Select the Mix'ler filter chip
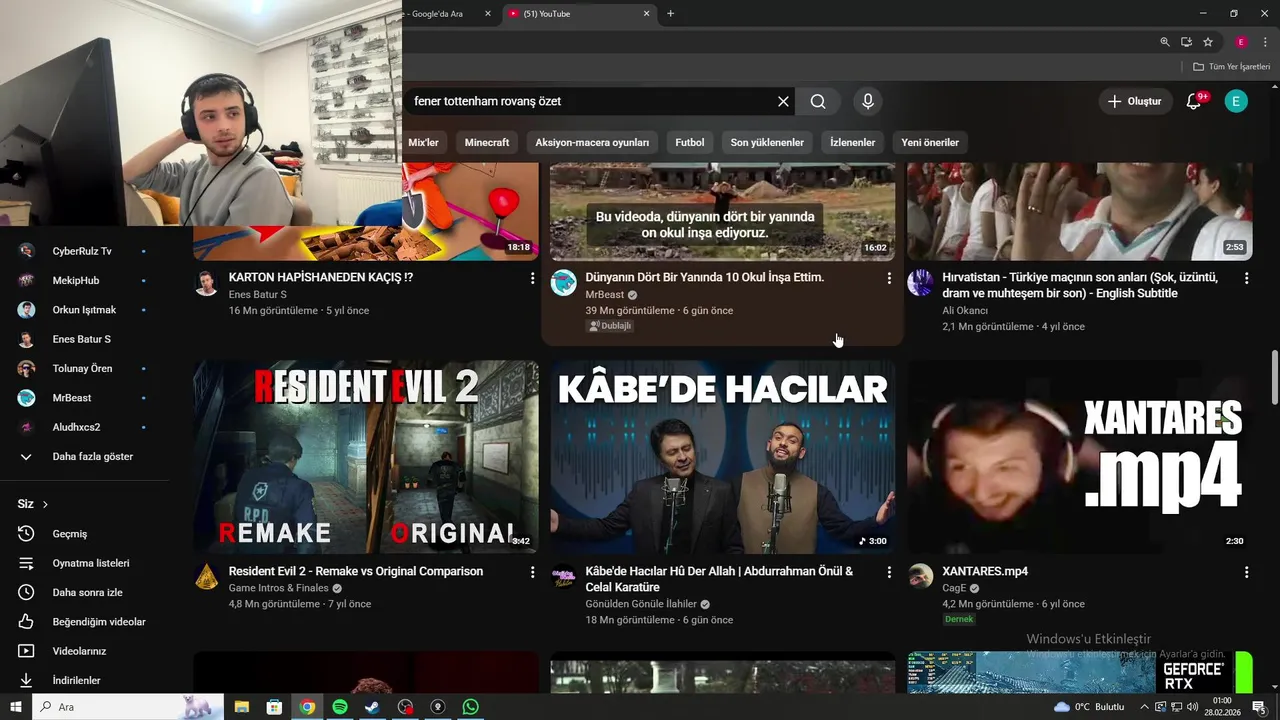This screenshot has width=1280, height=720. (423, 142)
